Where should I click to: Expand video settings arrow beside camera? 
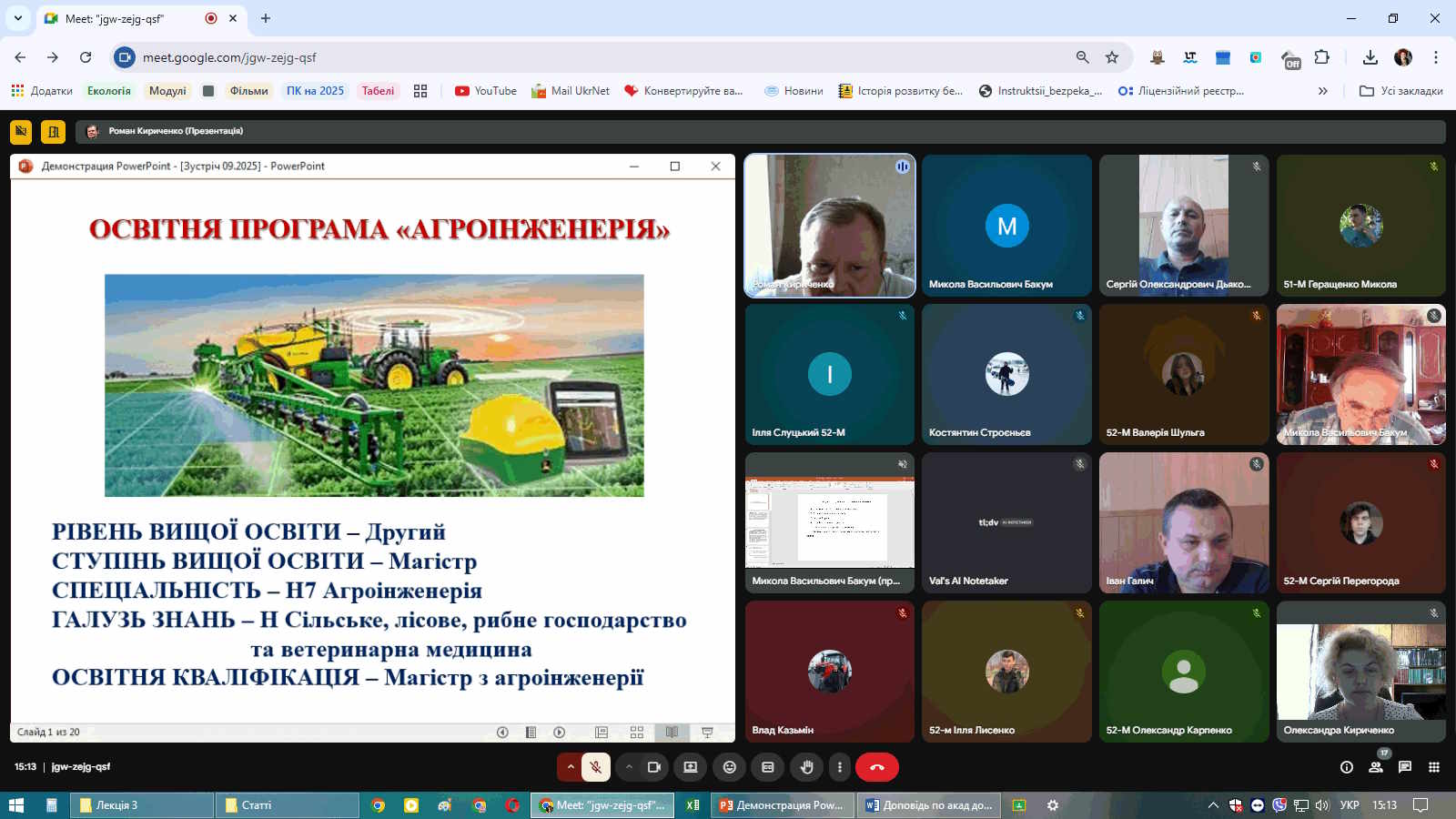pyautogui.click(x=629, y=767)
